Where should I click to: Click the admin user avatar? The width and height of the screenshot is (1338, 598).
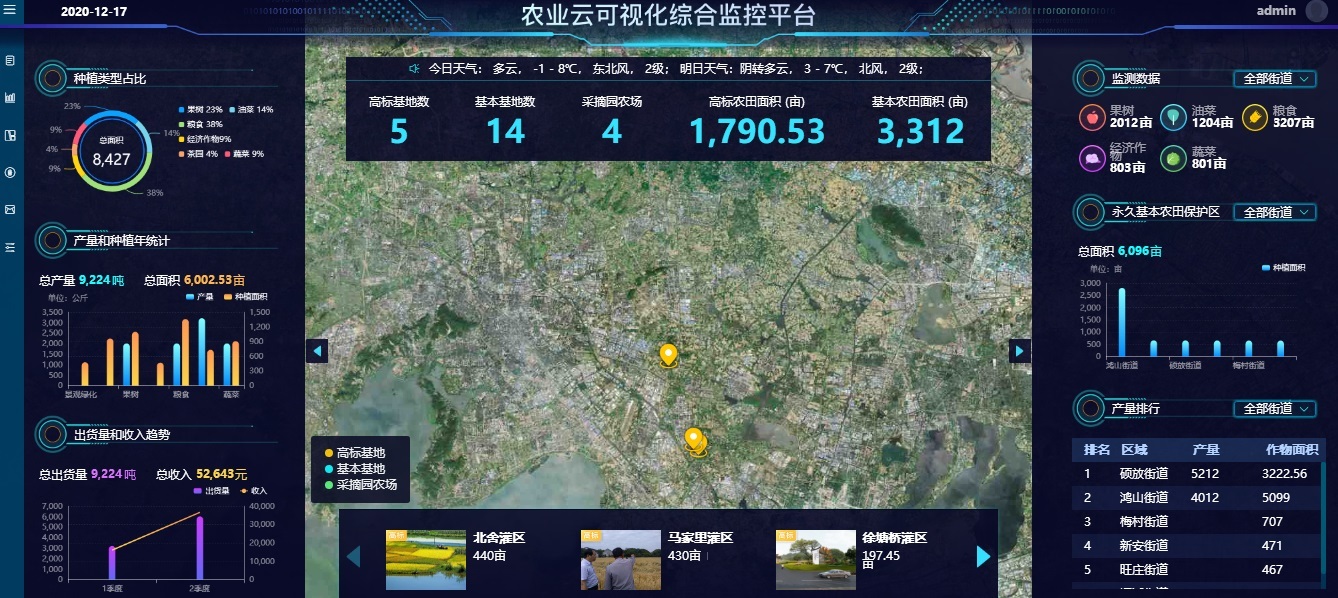(1316, 11)
